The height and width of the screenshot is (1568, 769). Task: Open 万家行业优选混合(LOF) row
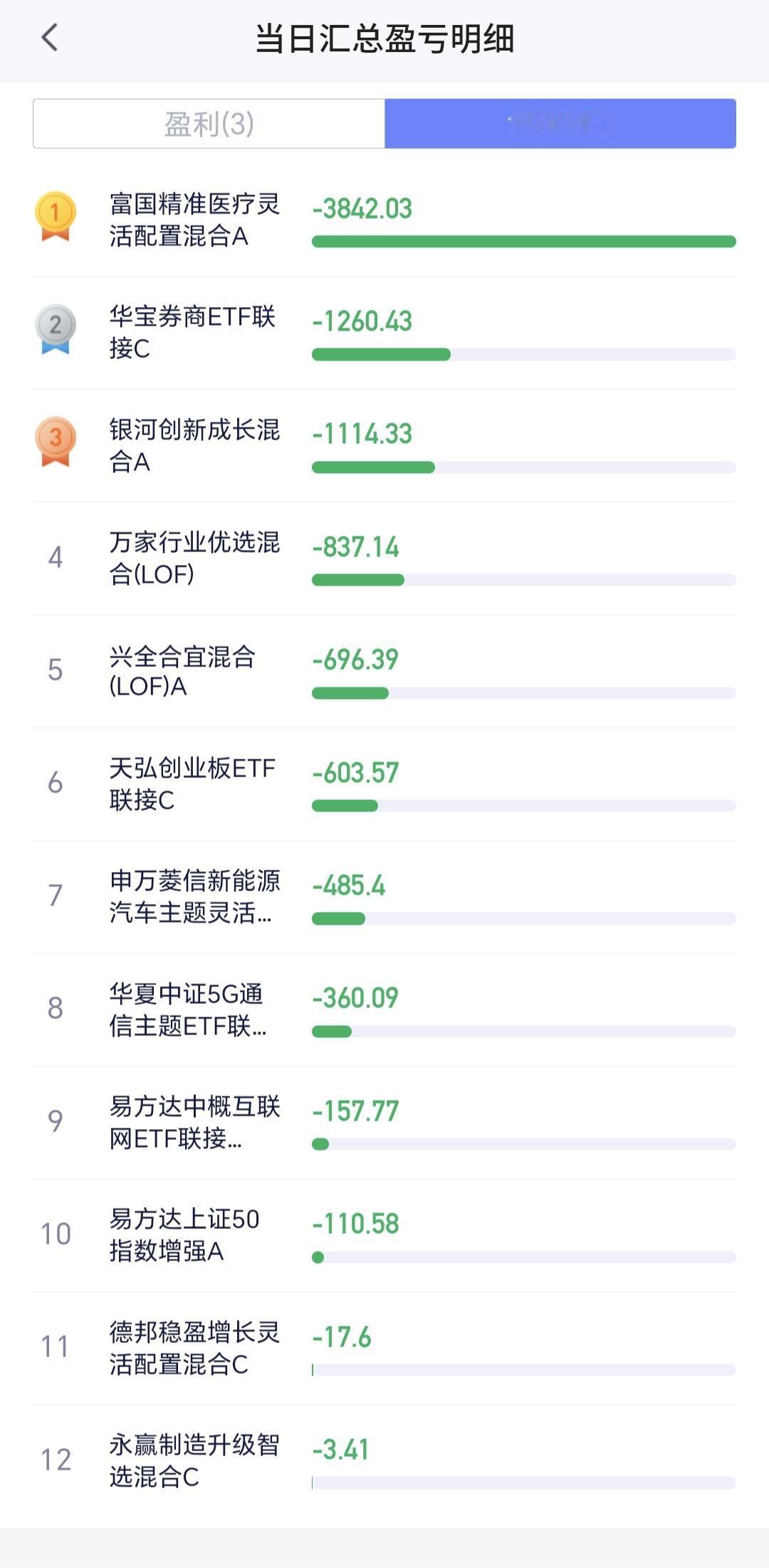coord(384,559)
